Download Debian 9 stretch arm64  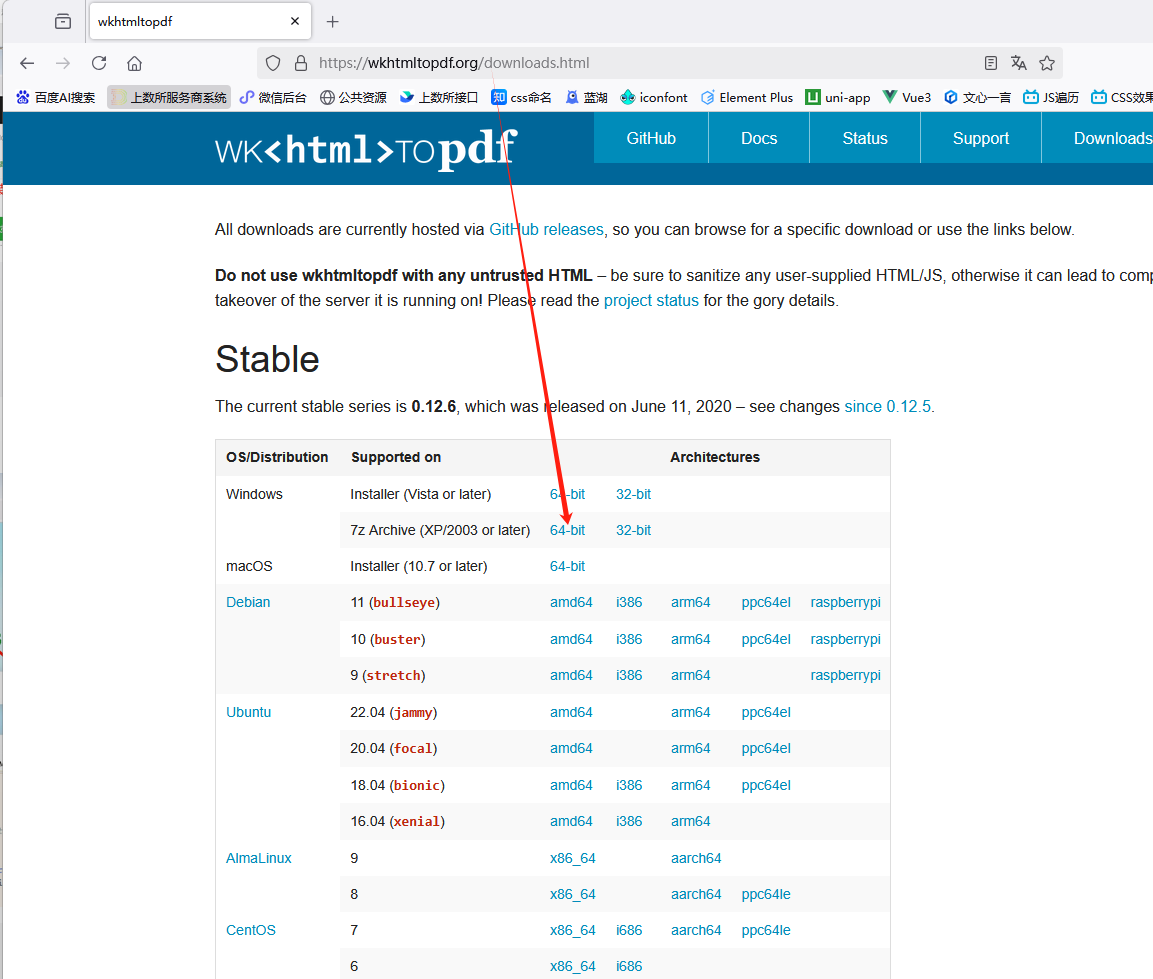click(x=690, y=675)
